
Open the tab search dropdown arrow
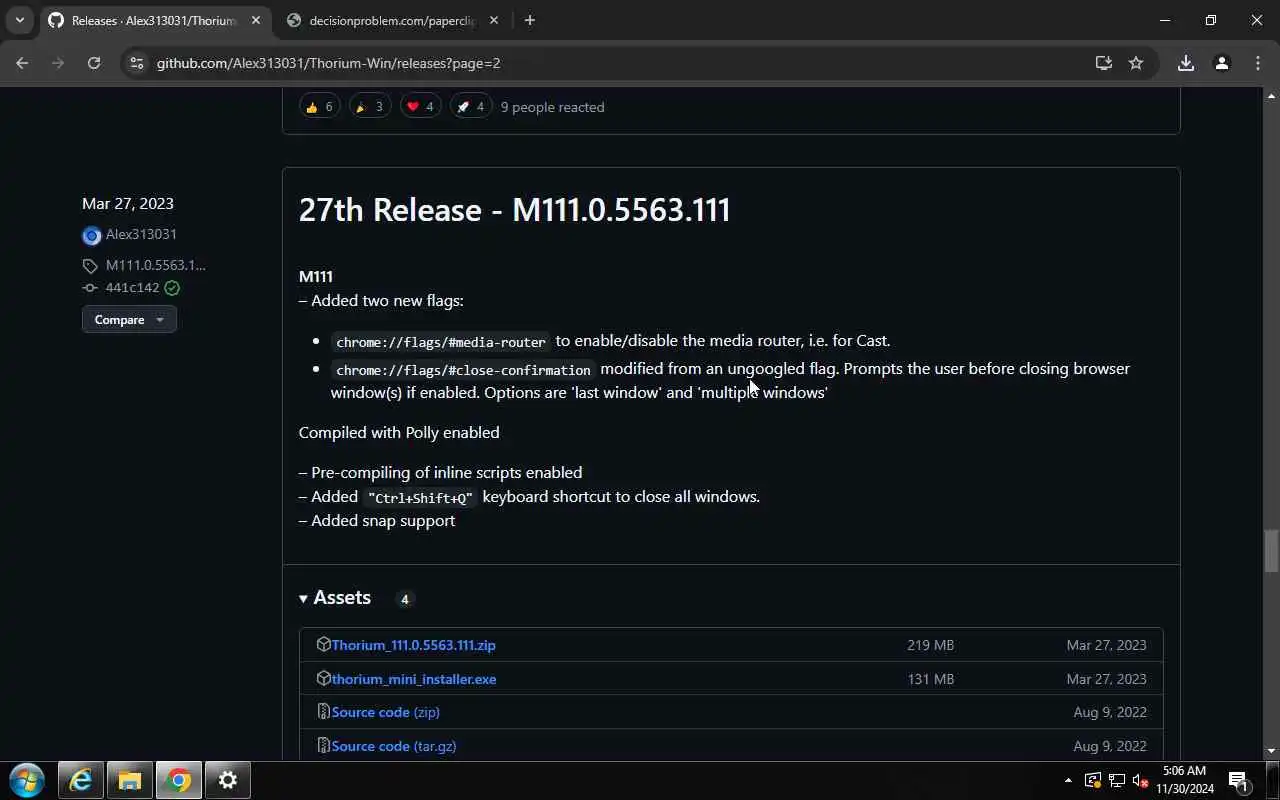pyautogui.click(x=19, y=20)
